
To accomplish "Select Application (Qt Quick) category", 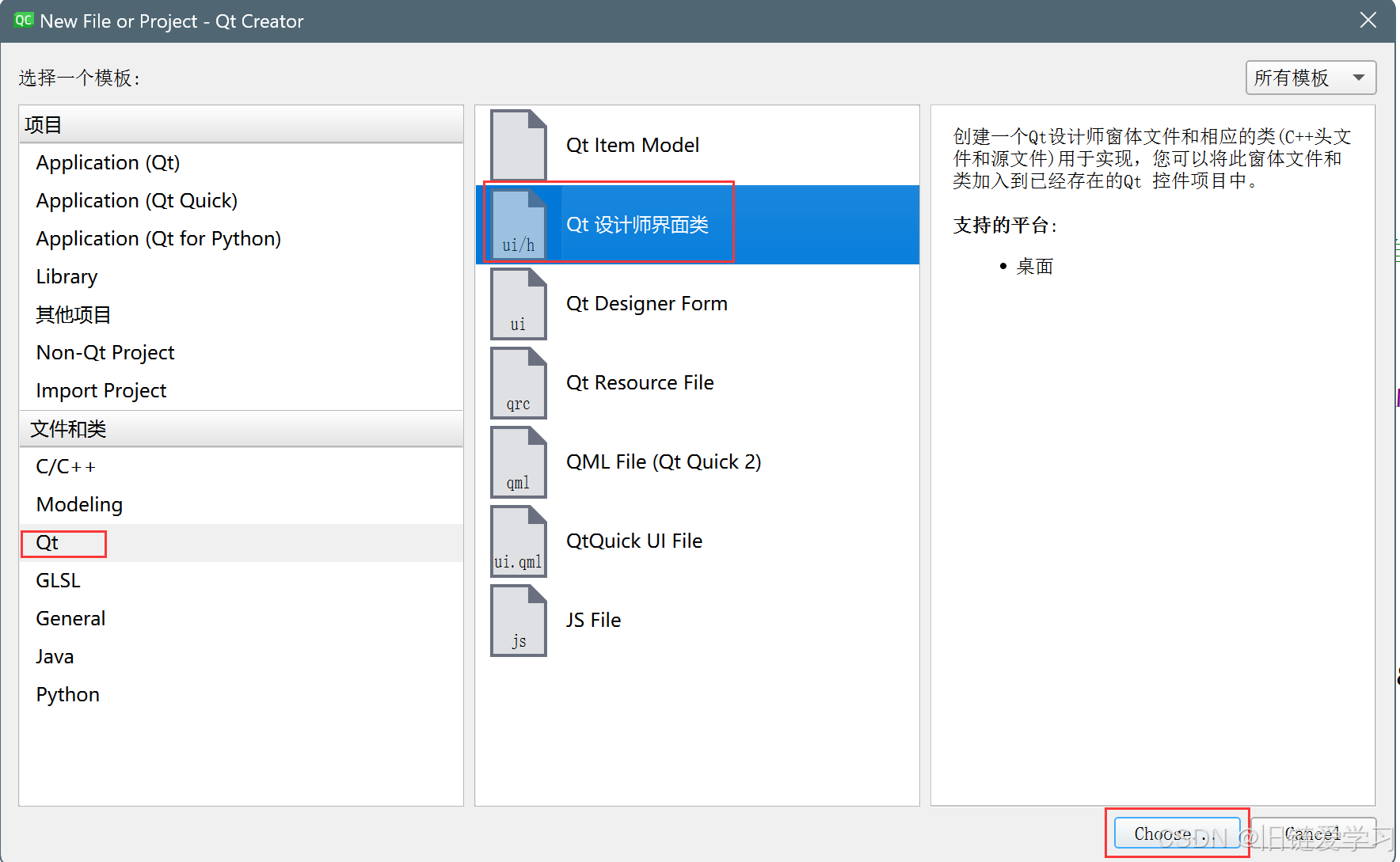I will click(241, 200).
